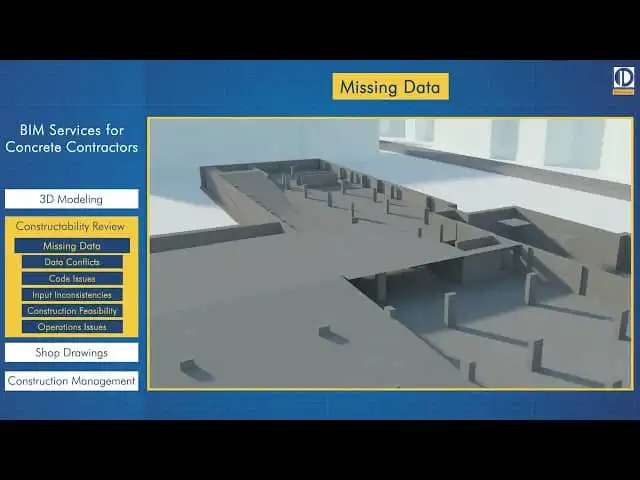Select Construction Feasibility sub-item
The height and width of the screenshot is (480, 640).
(72, 311)
